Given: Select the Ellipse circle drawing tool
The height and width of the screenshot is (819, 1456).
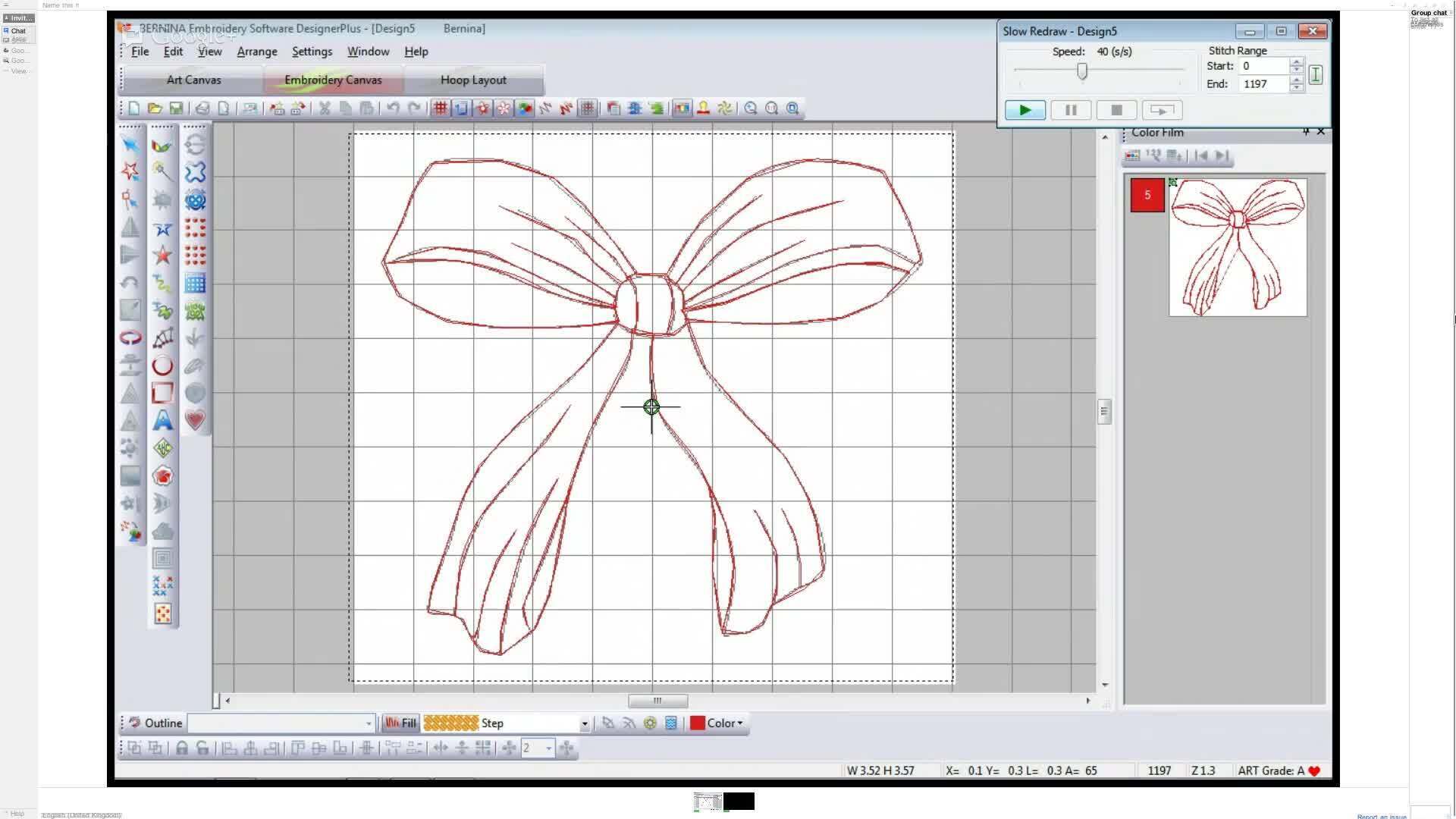Looking at the screenshot, I should click(x=162, y=366).
